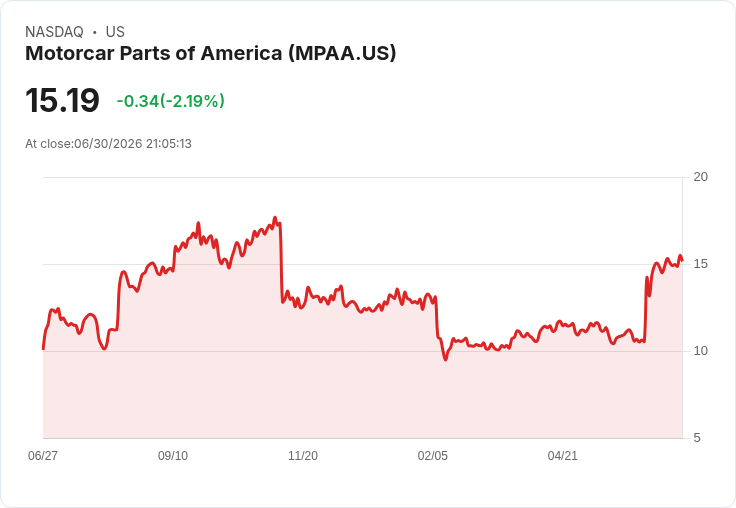Click the At close timestamp text
This screenshot has height=508, width=736.
coord(108,144)
